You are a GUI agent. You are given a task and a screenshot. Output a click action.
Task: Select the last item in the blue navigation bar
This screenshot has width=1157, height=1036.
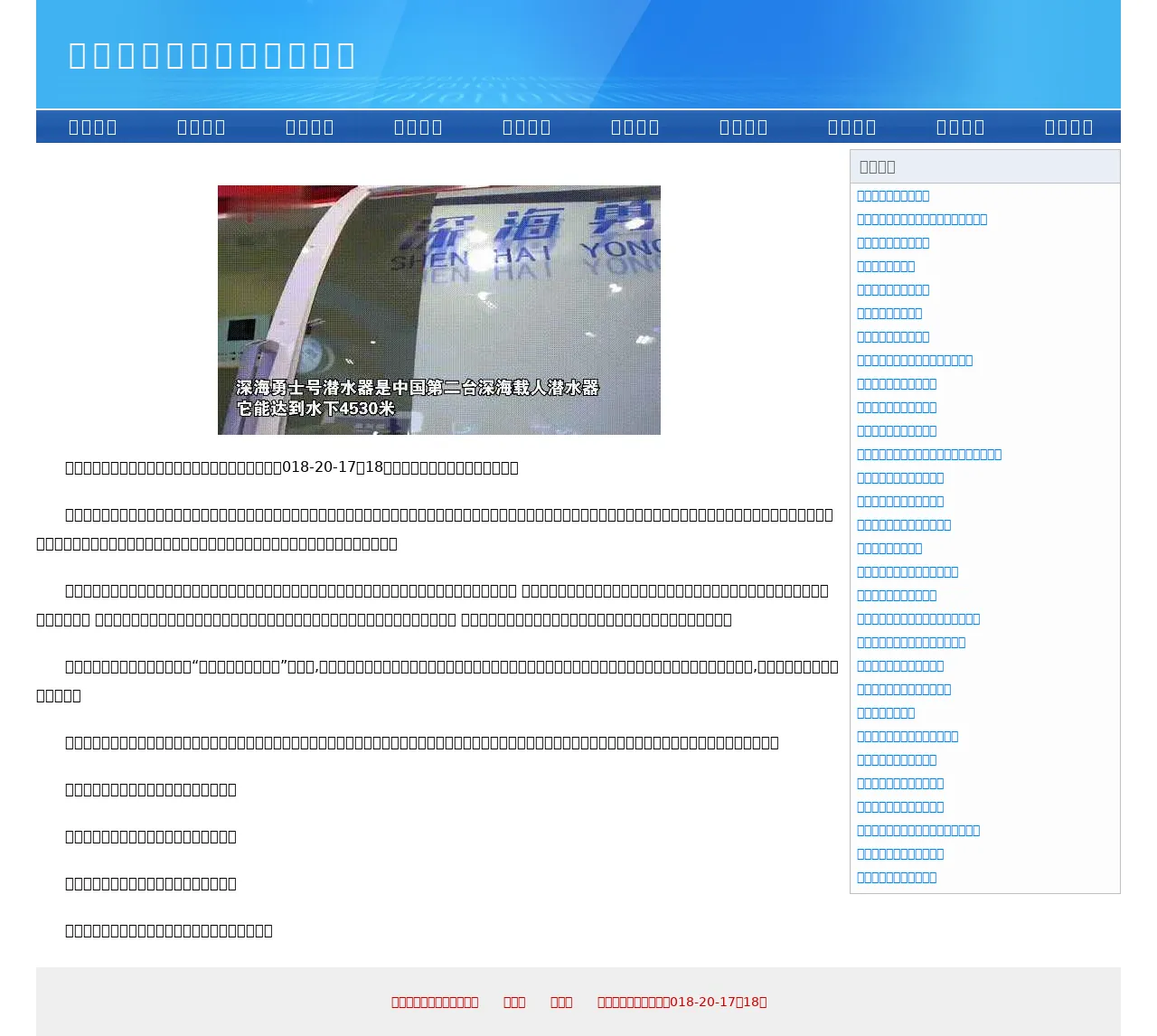click(x=1069, y=127)
